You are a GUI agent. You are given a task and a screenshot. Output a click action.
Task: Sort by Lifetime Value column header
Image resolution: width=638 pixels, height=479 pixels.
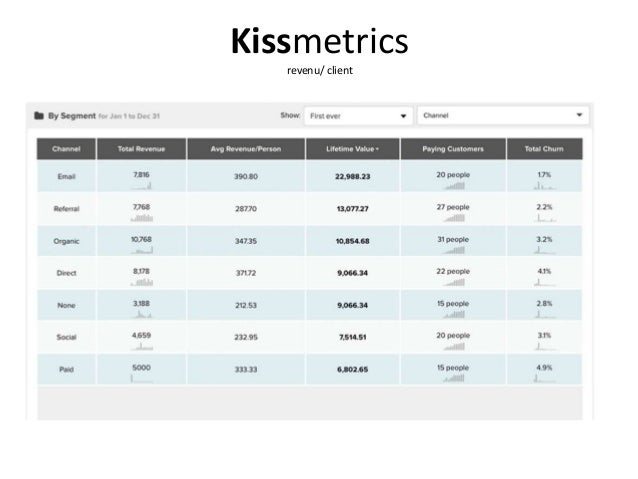tap(352, 149)
